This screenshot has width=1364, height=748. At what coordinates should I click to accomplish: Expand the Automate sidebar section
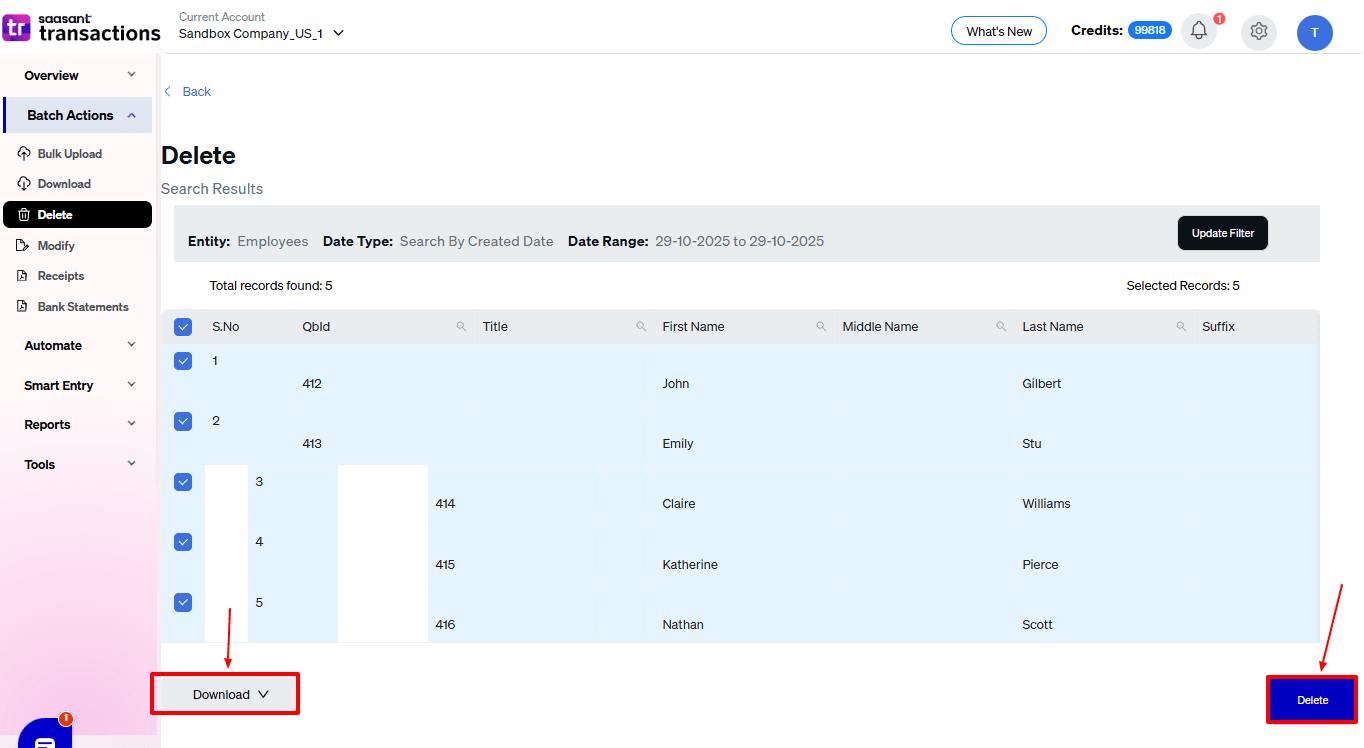[80, 345]
